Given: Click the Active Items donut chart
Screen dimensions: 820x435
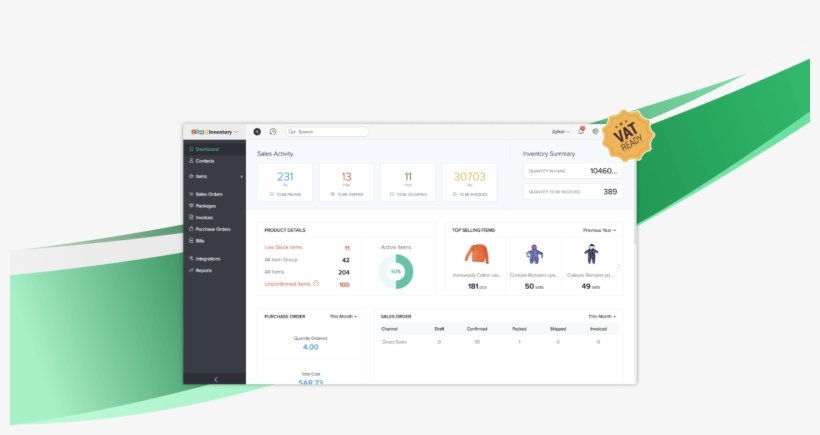Looking at the screenshot, I should click(396, 271).
